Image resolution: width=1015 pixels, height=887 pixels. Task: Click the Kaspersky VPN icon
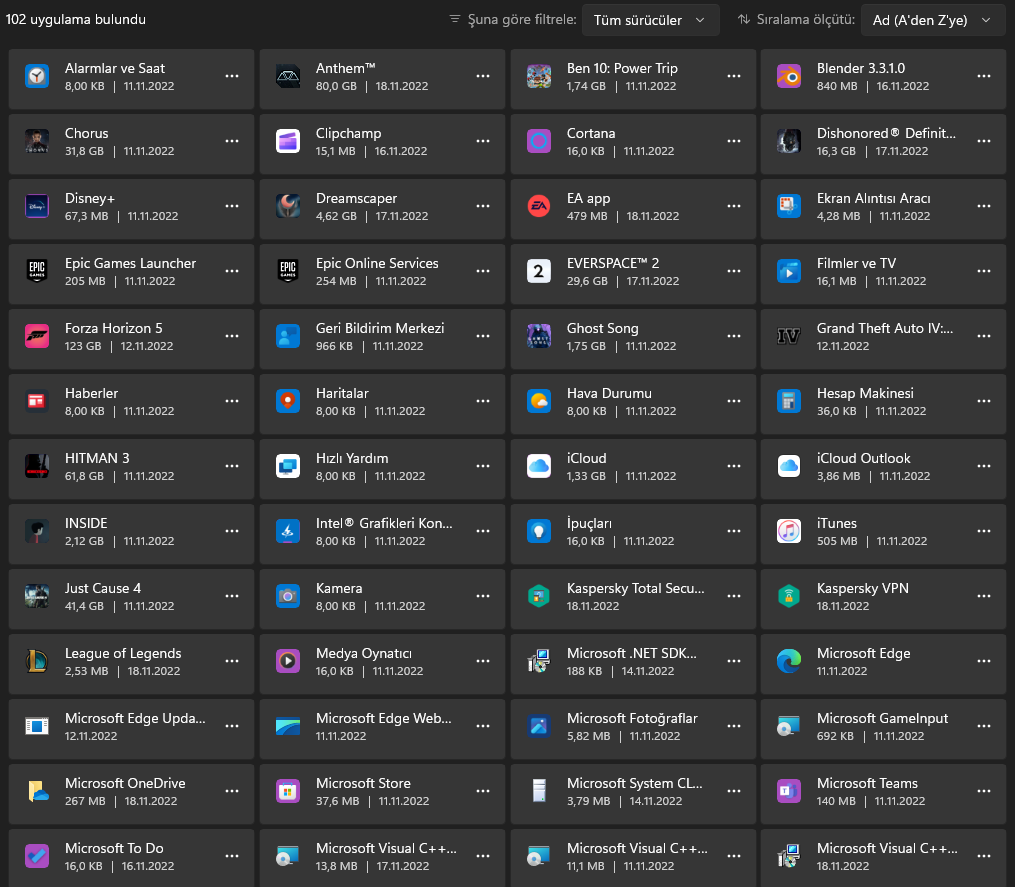(788, 596)
